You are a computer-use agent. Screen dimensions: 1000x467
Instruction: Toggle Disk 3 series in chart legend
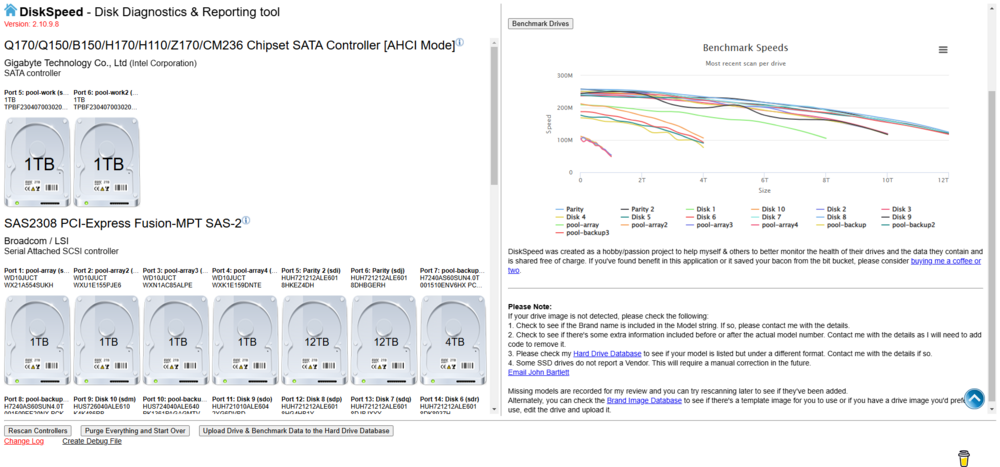895,209
